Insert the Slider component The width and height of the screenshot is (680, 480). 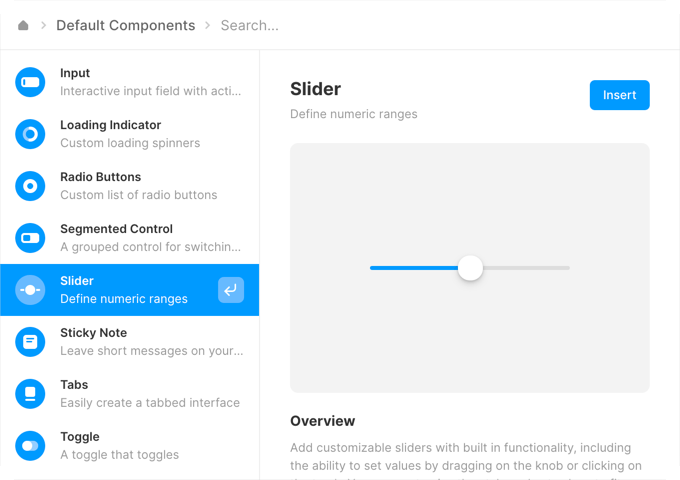(619, 95)
